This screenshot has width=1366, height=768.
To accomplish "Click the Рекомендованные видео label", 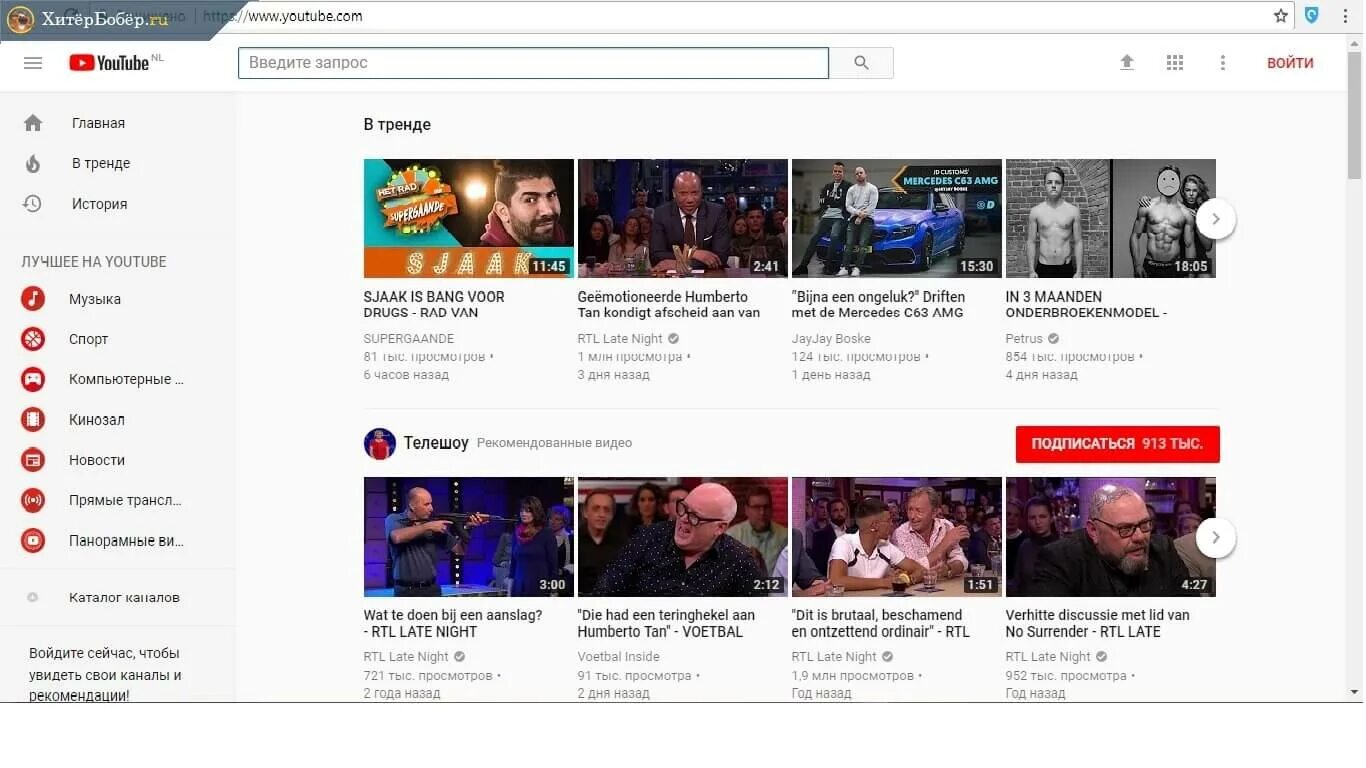I will pos(554,443).
